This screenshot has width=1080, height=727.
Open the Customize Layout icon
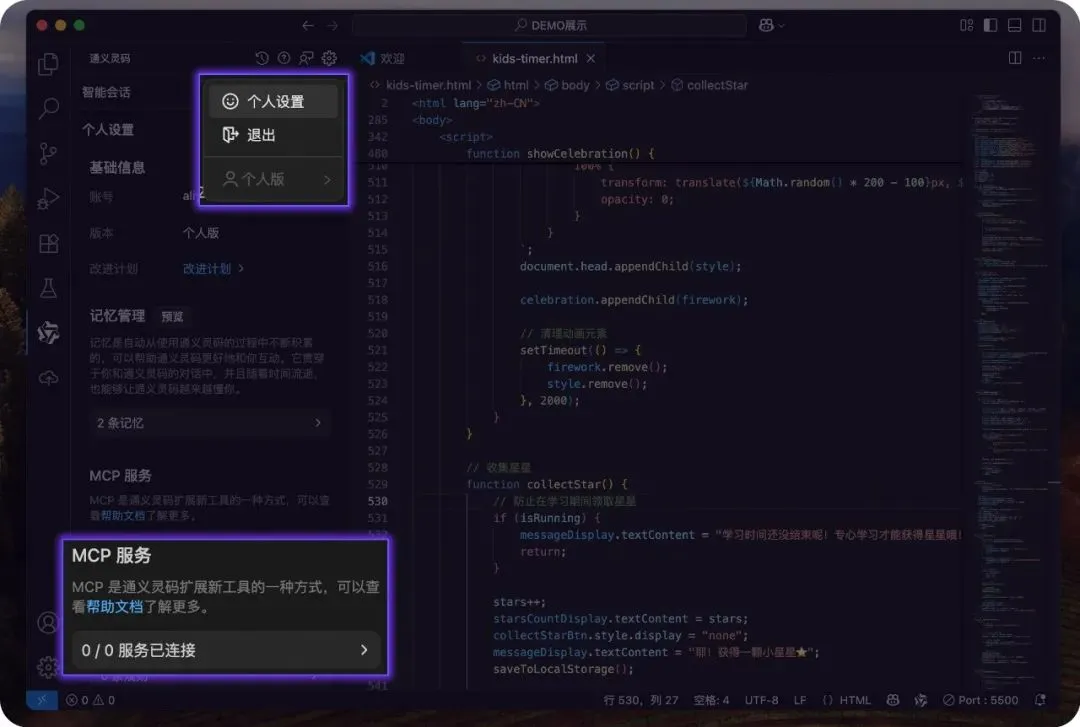(x=966, y=25)
